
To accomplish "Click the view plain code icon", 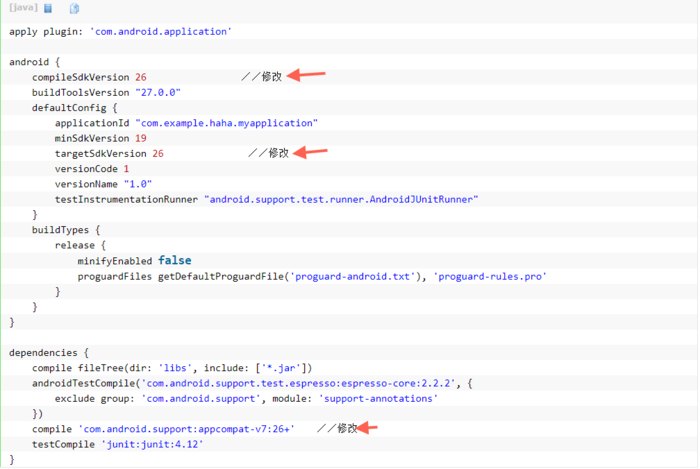I will [x=48, y=8].
